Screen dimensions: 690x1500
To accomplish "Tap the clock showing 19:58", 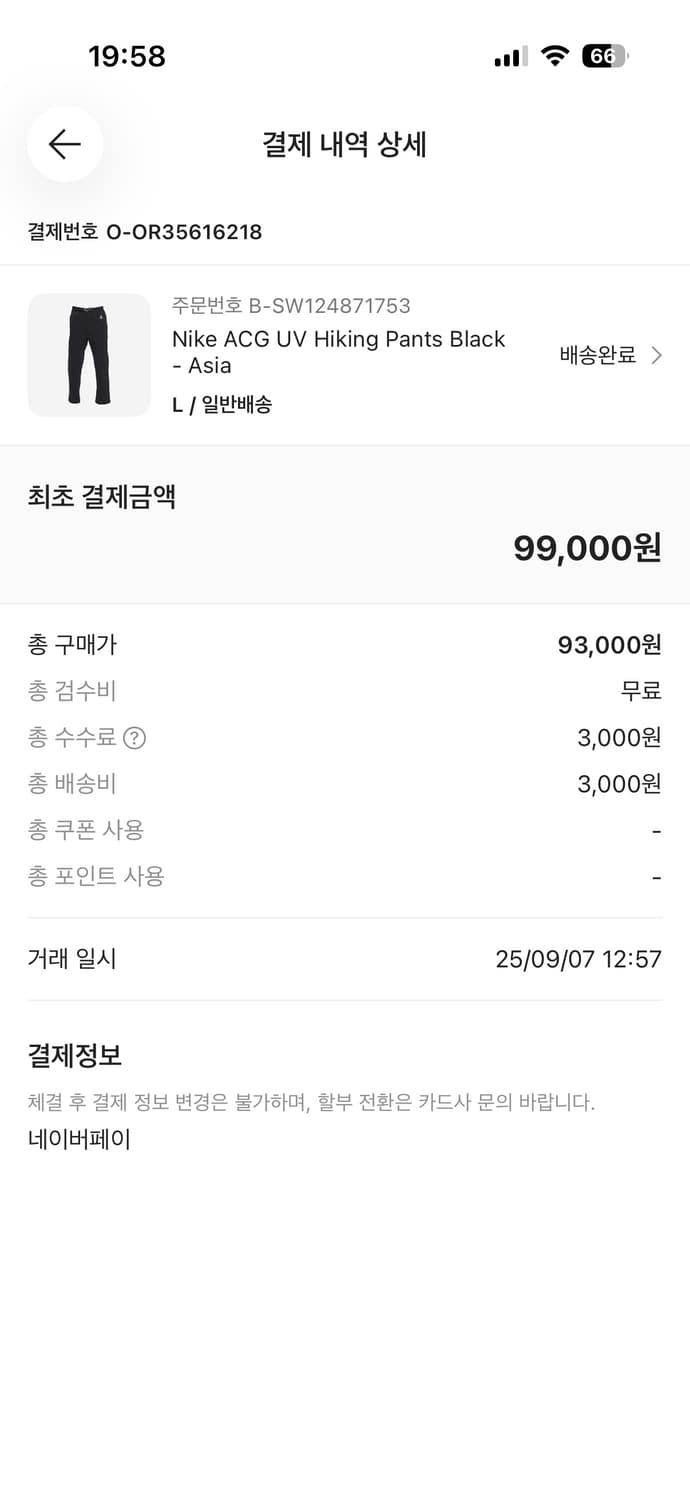I will click(x=124, y=57).
